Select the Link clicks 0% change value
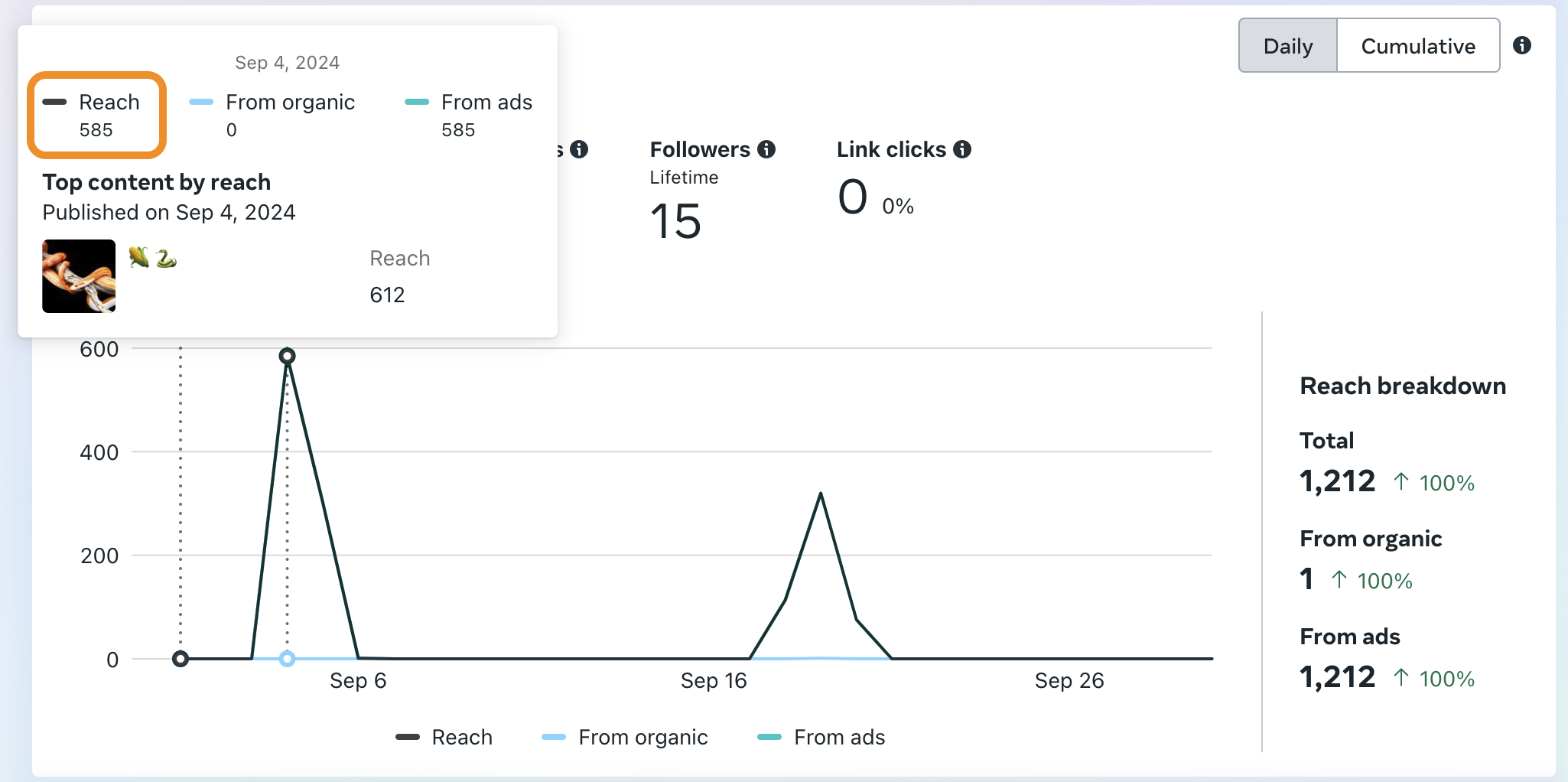Image resolution: width=1568 pixels, height=782 pixels. point(898,206)
